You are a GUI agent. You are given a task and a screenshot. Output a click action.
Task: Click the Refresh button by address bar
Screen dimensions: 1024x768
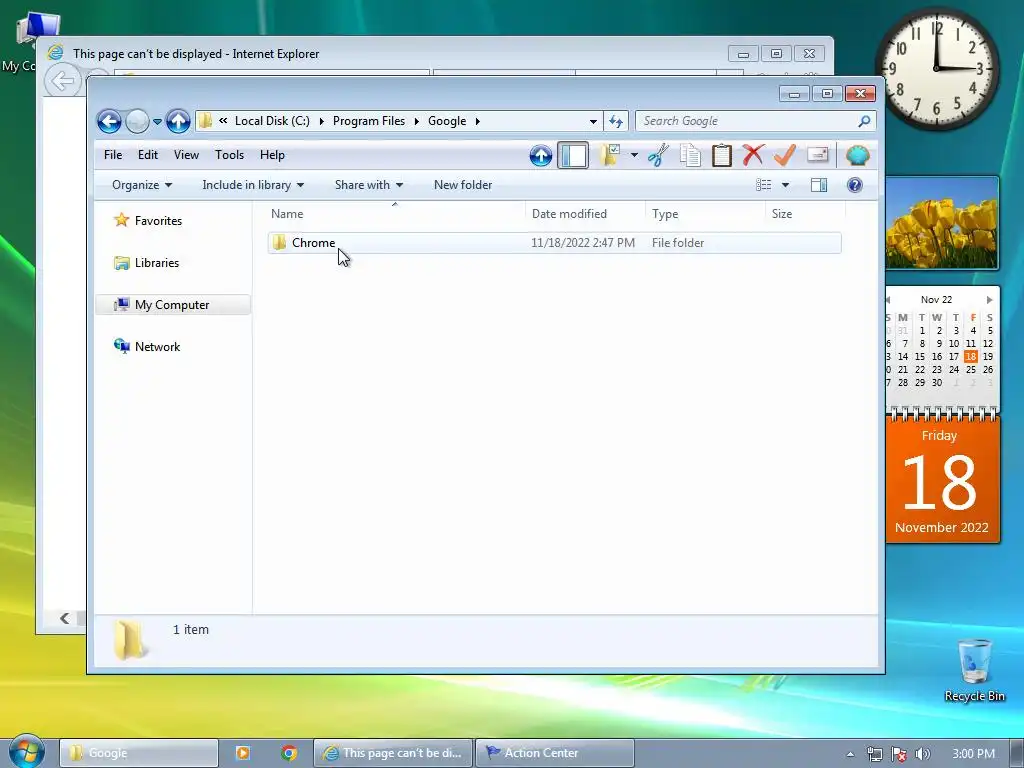(x=616, y=121)
